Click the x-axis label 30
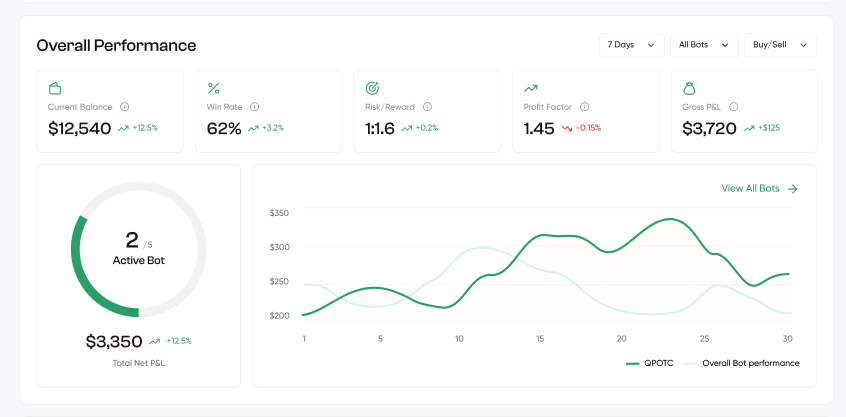Image resolution: width=846 pixels, height=417 pixels. click(788, 339)
